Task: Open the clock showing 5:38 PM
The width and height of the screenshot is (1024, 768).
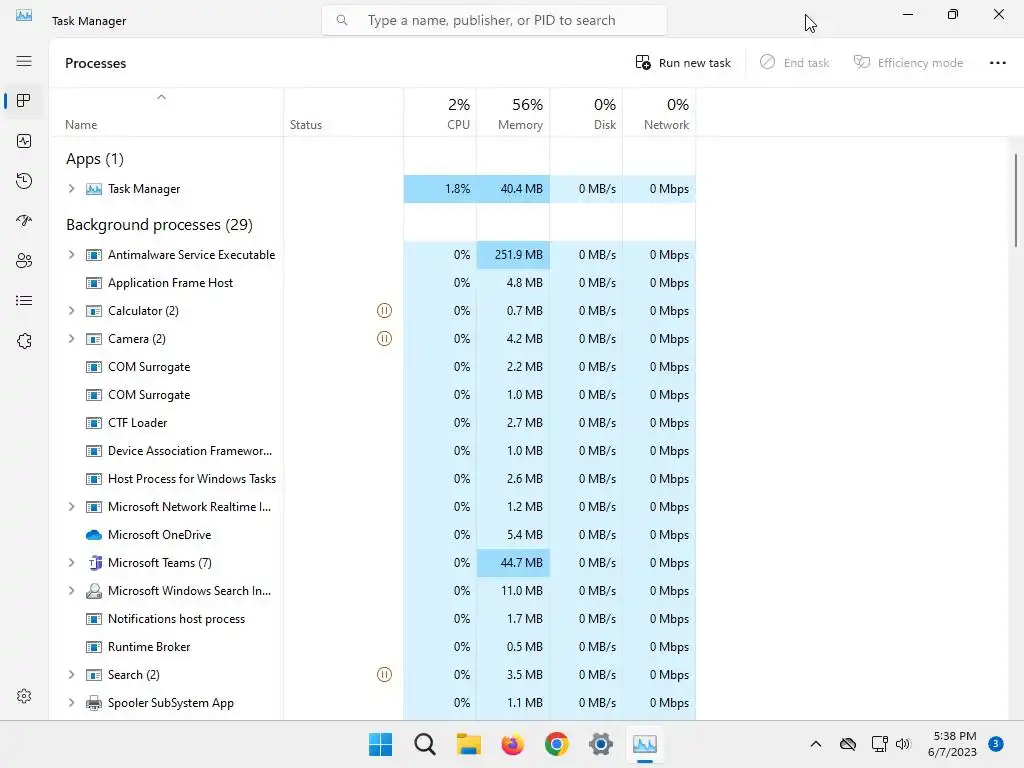Action: click(x=952, y=744)
